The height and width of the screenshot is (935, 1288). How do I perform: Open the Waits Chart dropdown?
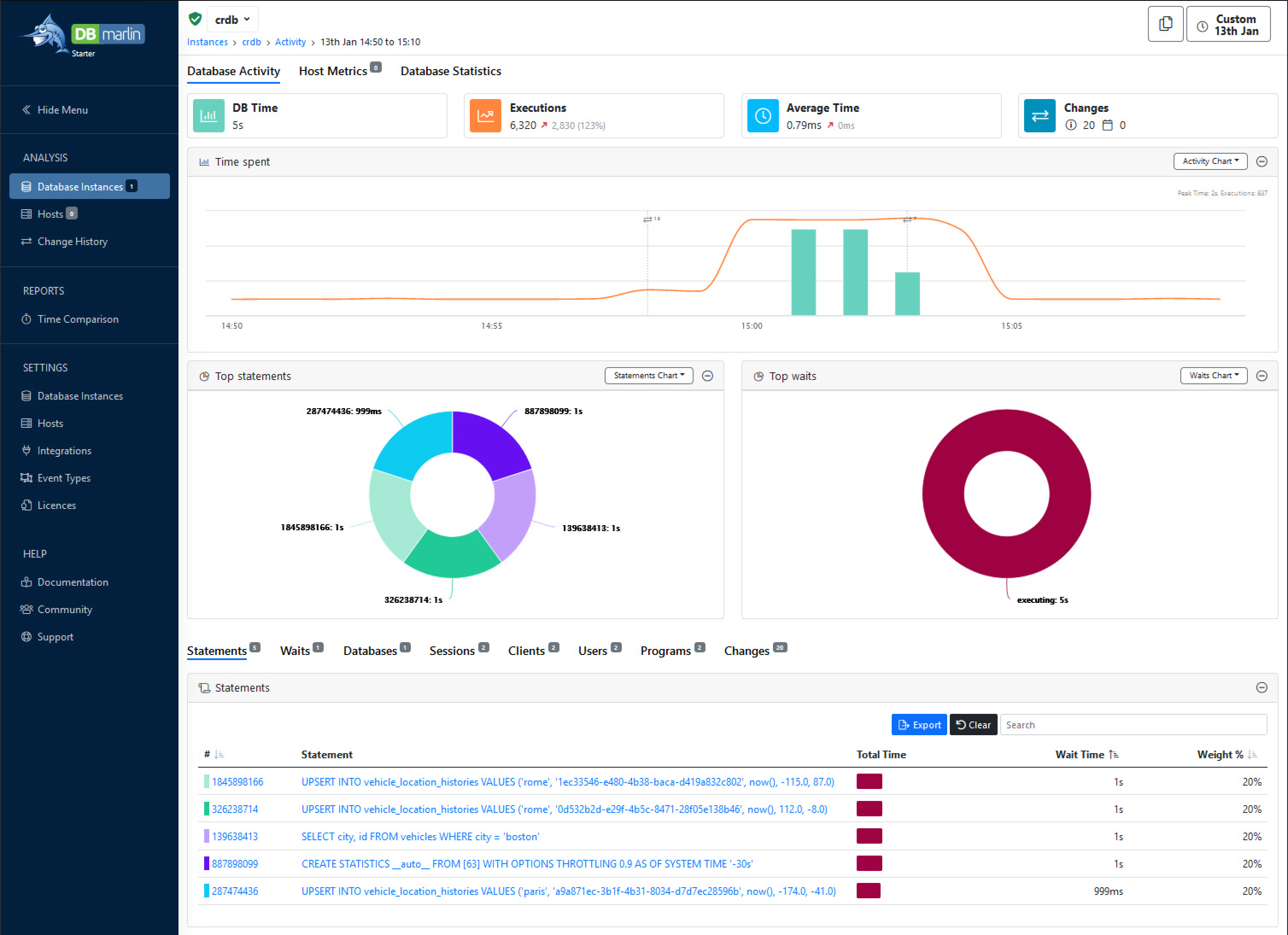(1214, 375)
